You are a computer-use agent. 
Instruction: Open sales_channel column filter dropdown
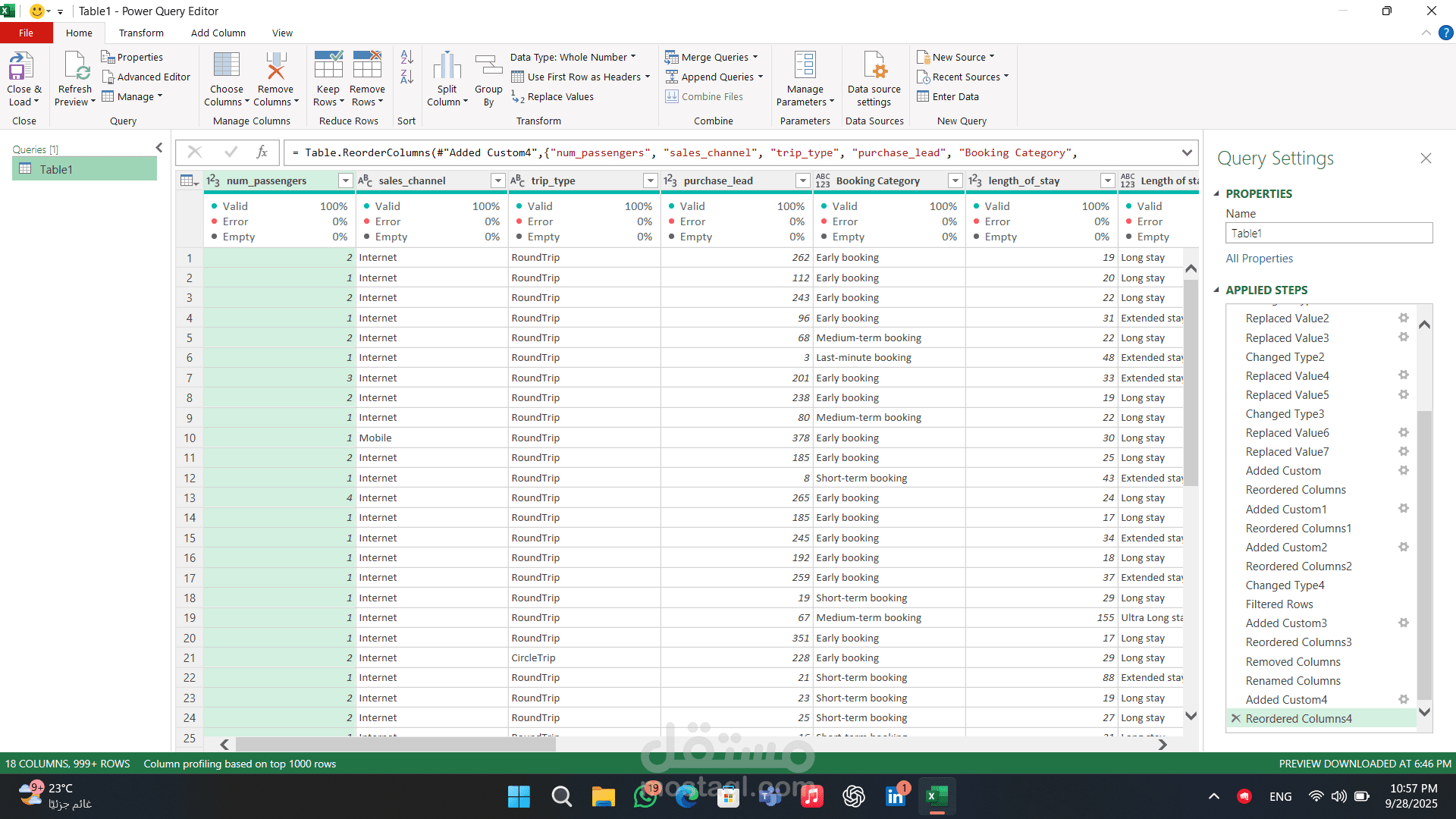coord(497,180)
